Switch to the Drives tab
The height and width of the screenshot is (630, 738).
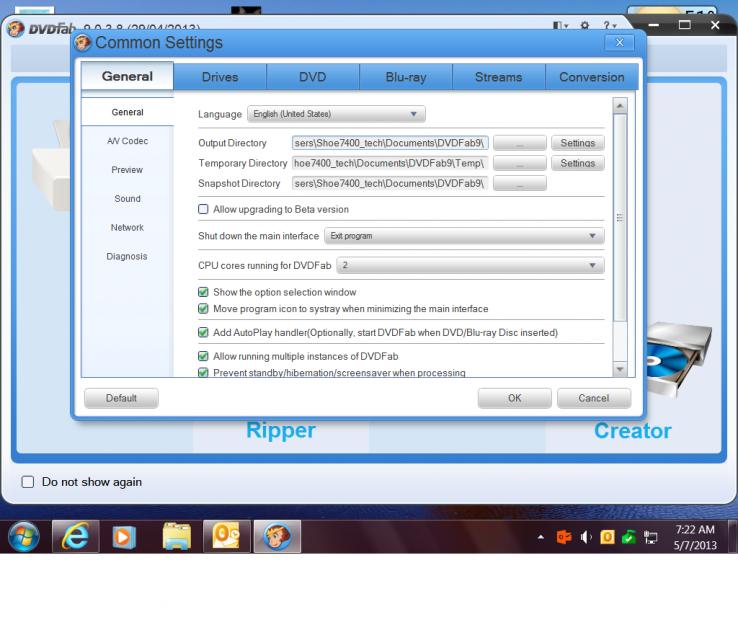[220, 77]
